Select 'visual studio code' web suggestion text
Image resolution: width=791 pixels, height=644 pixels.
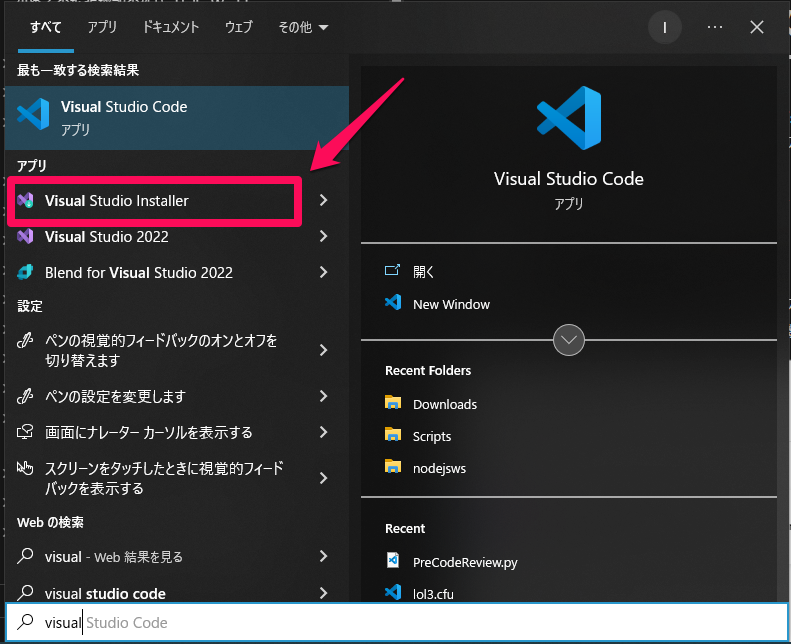pyautogui.click(x=105, y=594)
